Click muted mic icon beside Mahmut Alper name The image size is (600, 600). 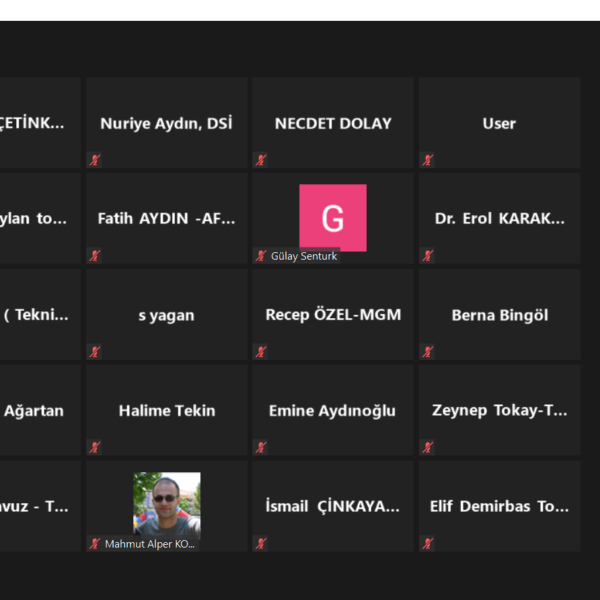[x=95, y=543]
